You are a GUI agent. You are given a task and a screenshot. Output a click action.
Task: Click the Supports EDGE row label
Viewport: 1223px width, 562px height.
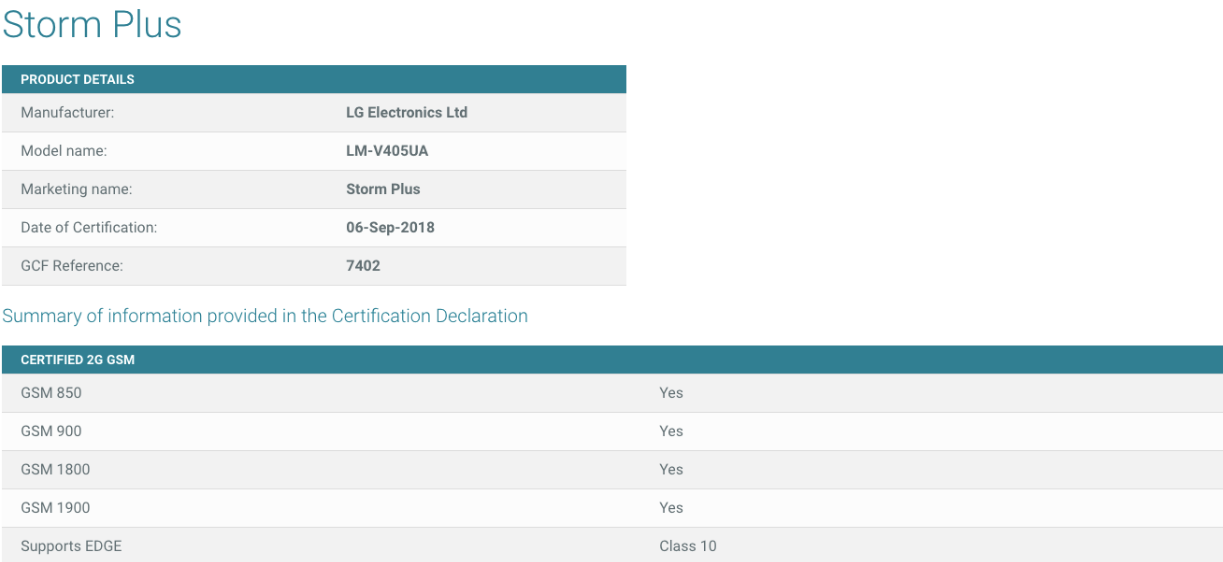pos(71,546)
